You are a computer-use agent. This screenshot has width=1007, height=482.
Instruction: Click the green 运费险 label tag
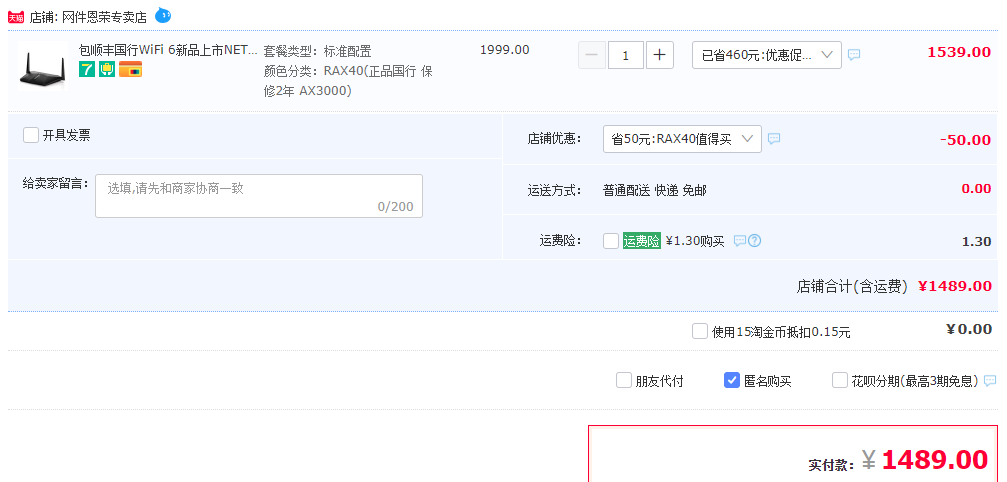[x=642, y=241]
